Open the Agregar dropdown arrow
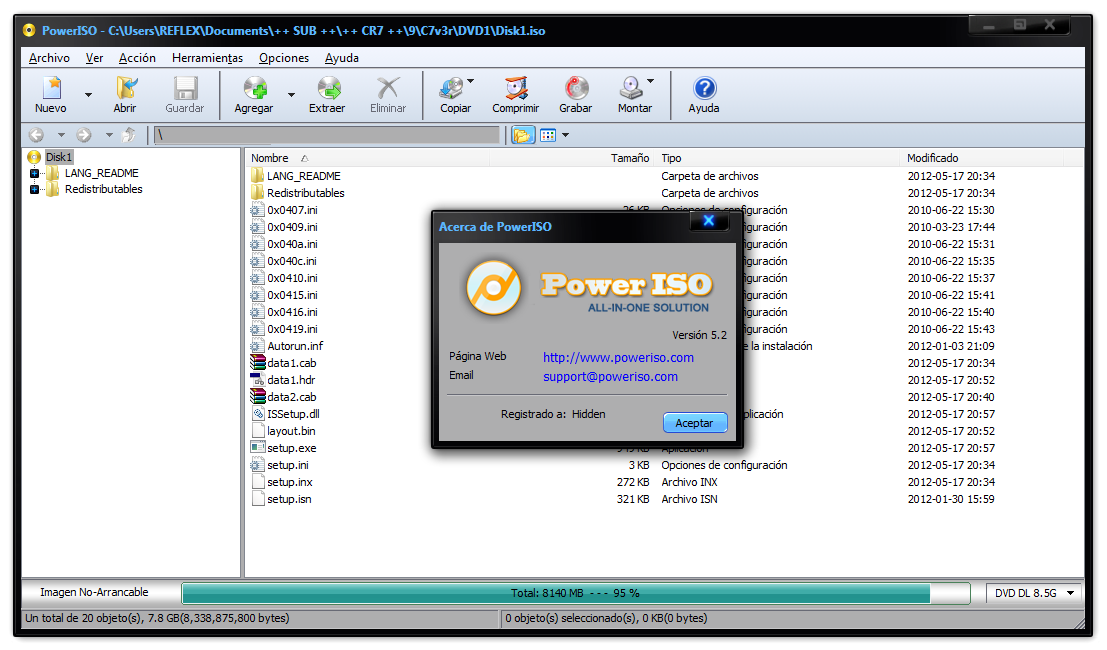Screen dimensions: 1107x650 (x=291, y=95)
